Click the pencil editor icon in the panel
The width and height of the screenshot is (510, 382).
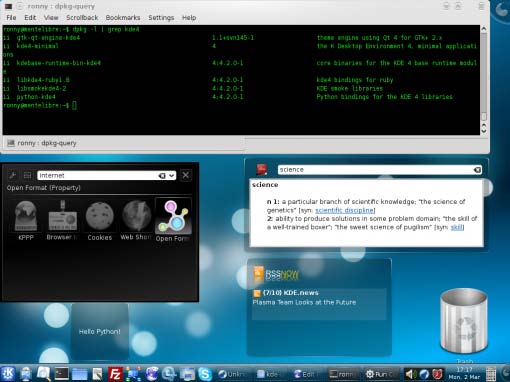point(97,374)
